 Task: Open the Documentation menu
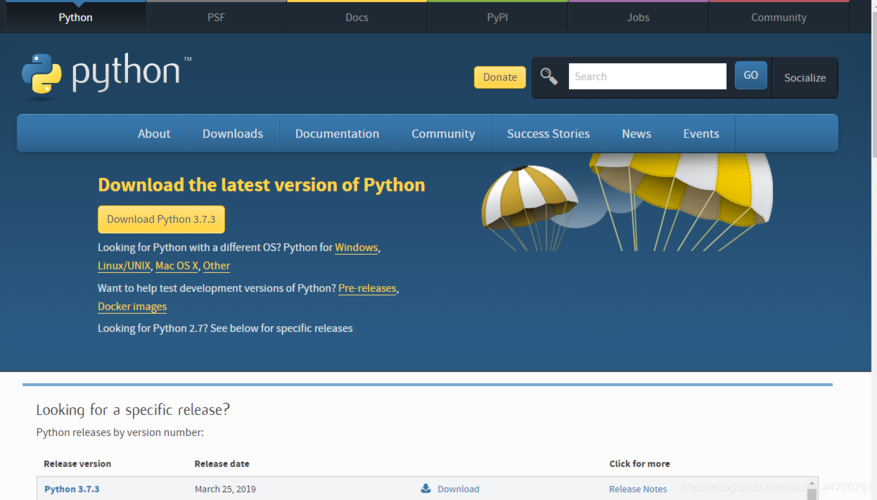pos(337,134)
